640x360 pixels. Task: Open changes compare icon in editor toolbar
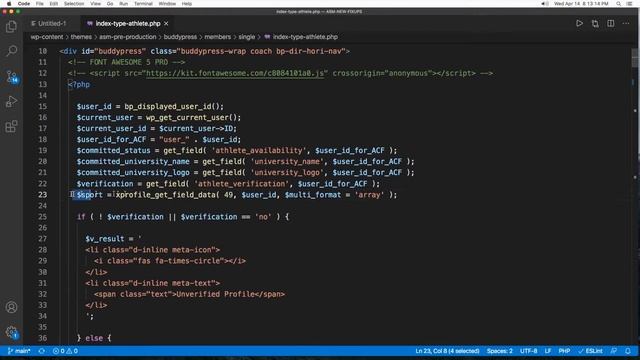coord(595,24)
